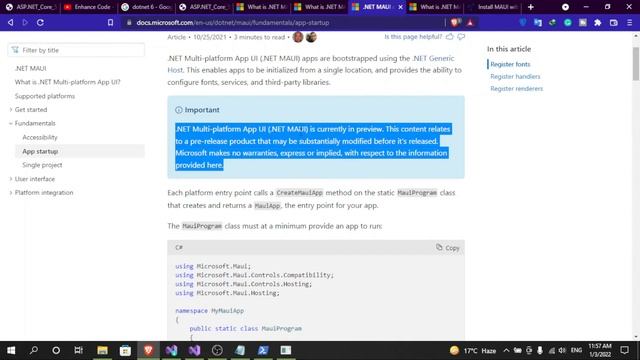Image resolution: width=640 pixels, height=360 pixels.
Task: Open What is .NET Multi-platform App UI?
Action: 68,82
